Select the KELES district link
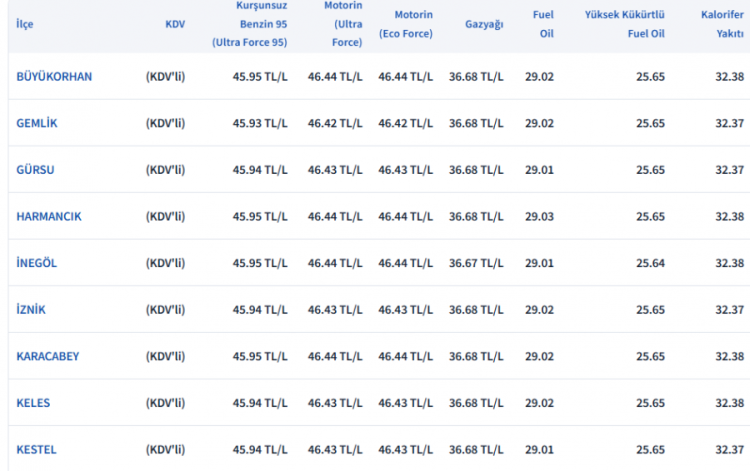The image size is (750, 471). (x=33, y=403)
